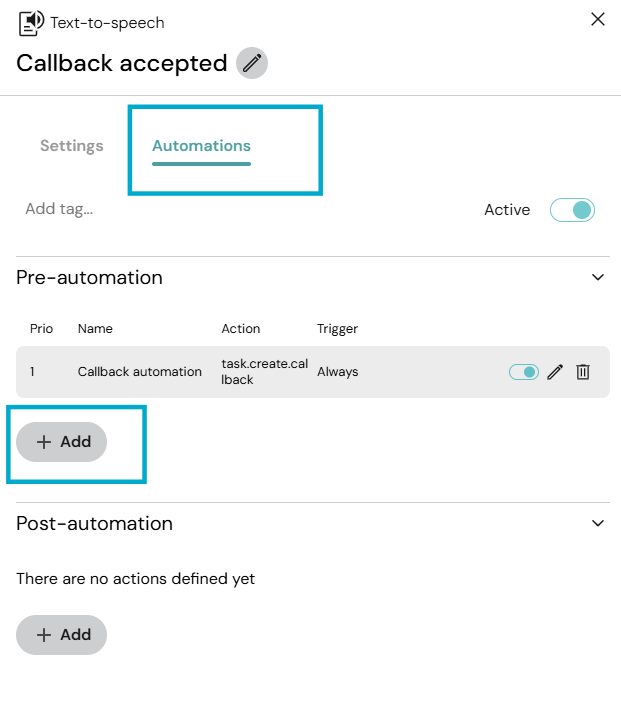This screenshot has height=702, width=621.
Task: Add a new Post-automation action
Action: 61,635
